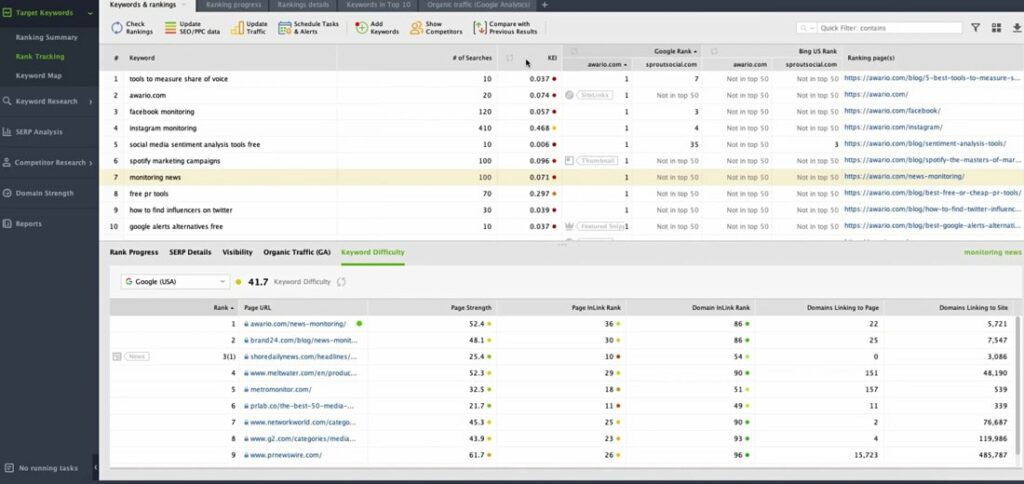The image size is (1024, 484).
Task: Click the Update SEO/PPC data icon
Action: [170, 27]
